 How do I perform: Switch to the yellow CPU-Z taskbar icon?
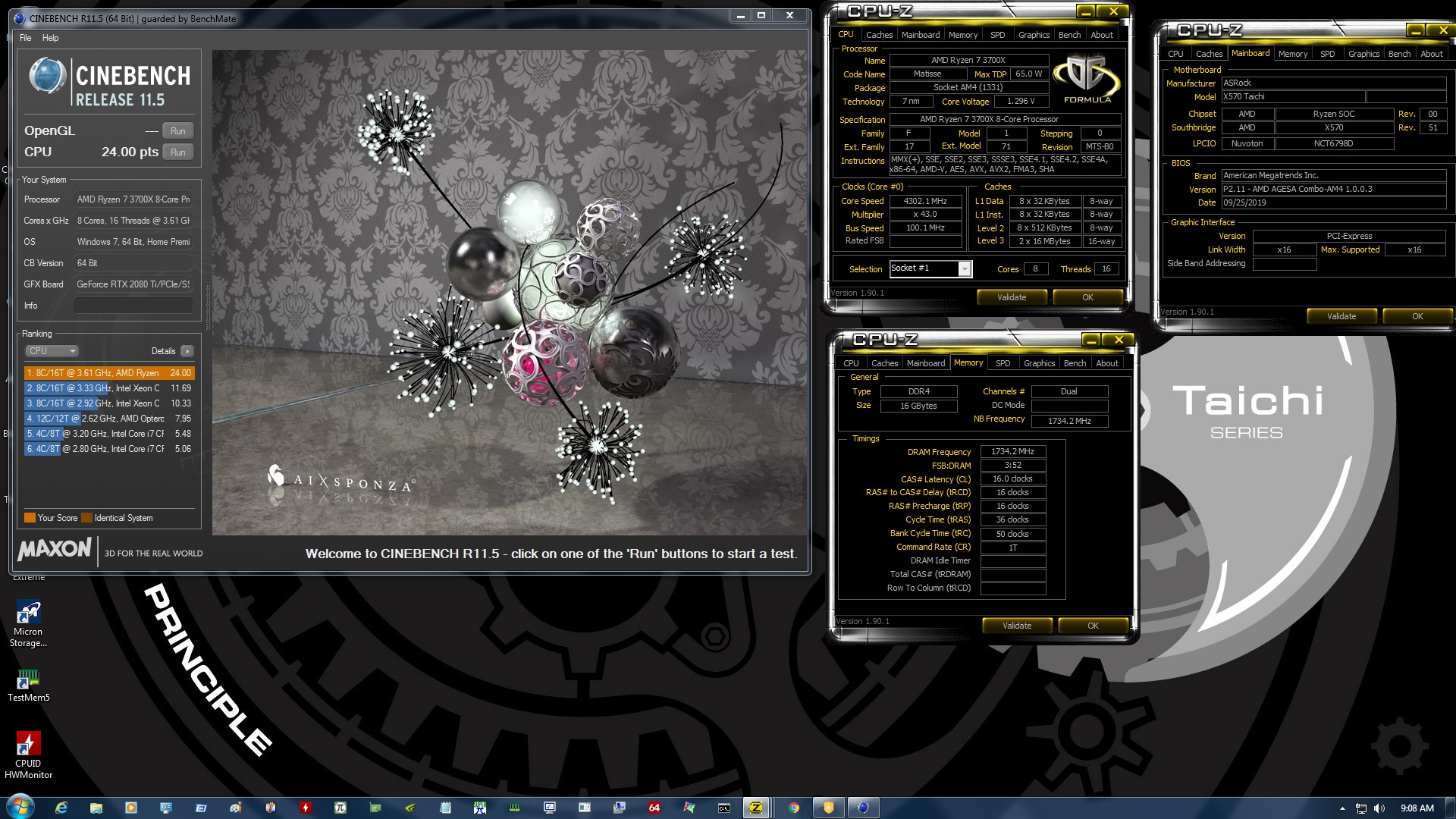756,808
